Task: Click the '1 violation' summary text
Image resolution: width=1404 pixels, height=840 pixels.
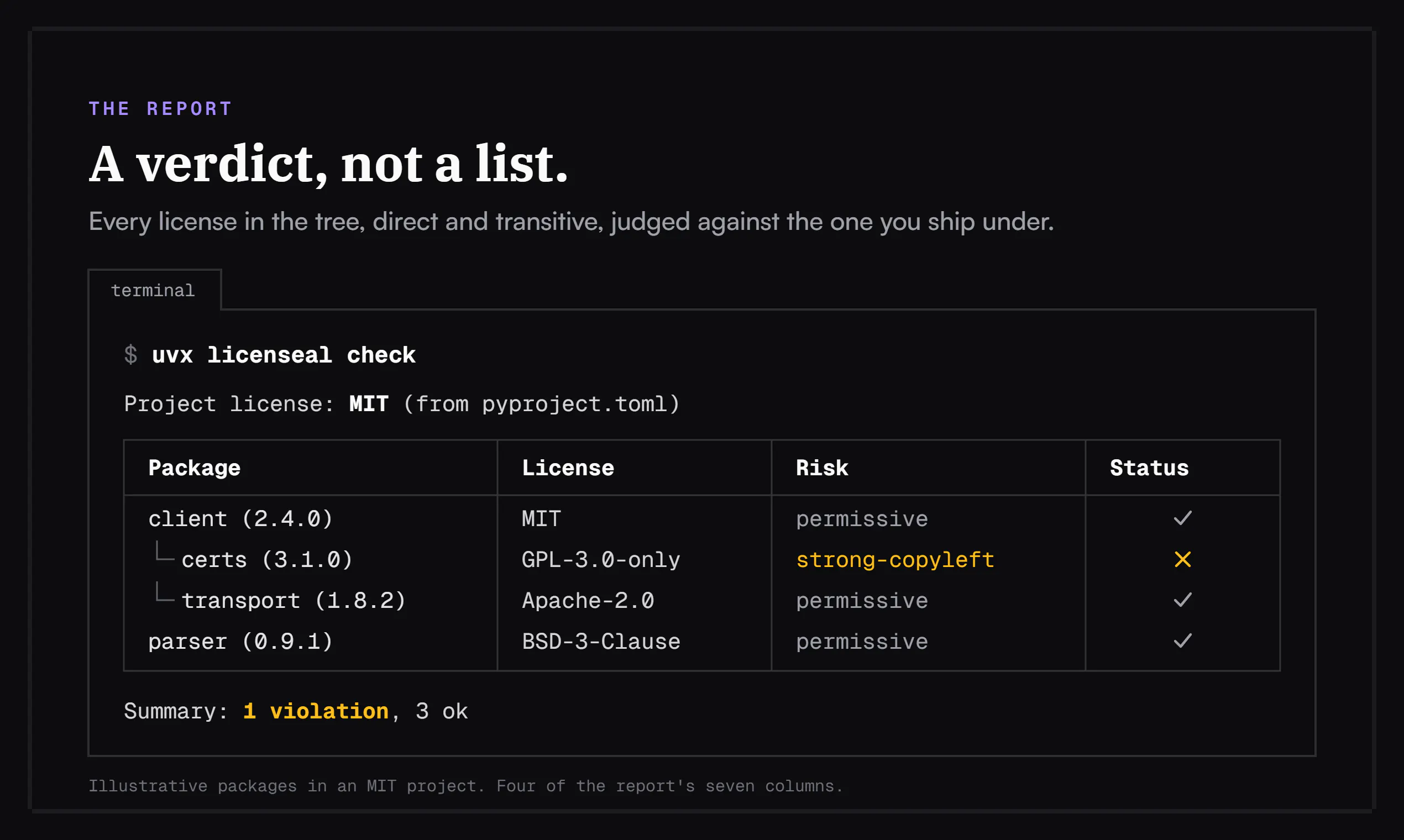Action: 316,711
